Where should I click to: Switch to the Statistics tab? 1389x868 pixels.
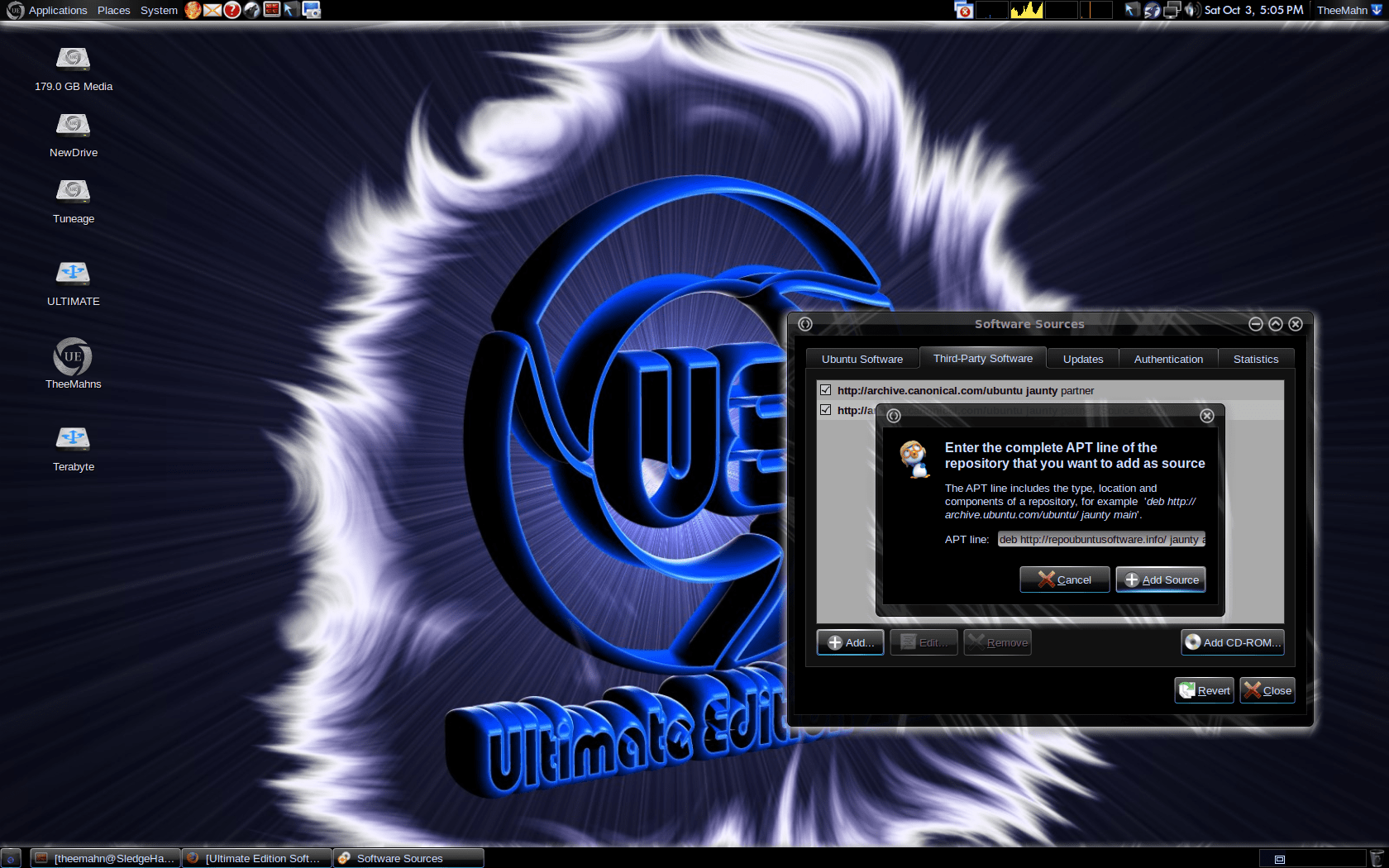click(x=1256, y=359)
